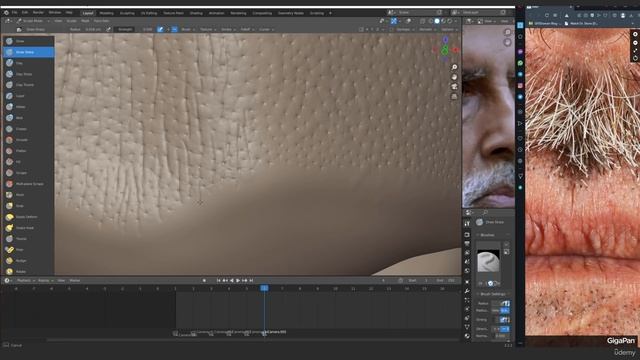The image size is (640, 360).
Task: Enable wireframe viewport shading mode
Action: (x=431, y=21)
